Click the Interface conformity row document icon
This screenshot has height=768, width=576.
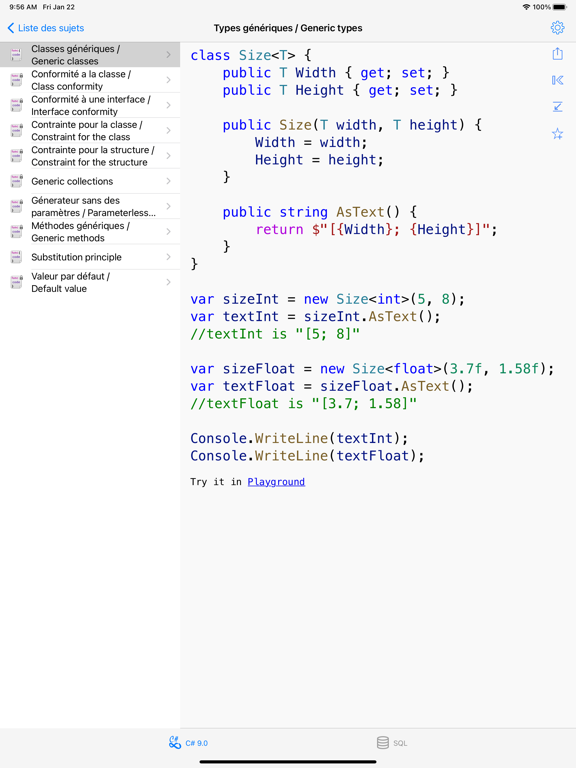[17, 105]
